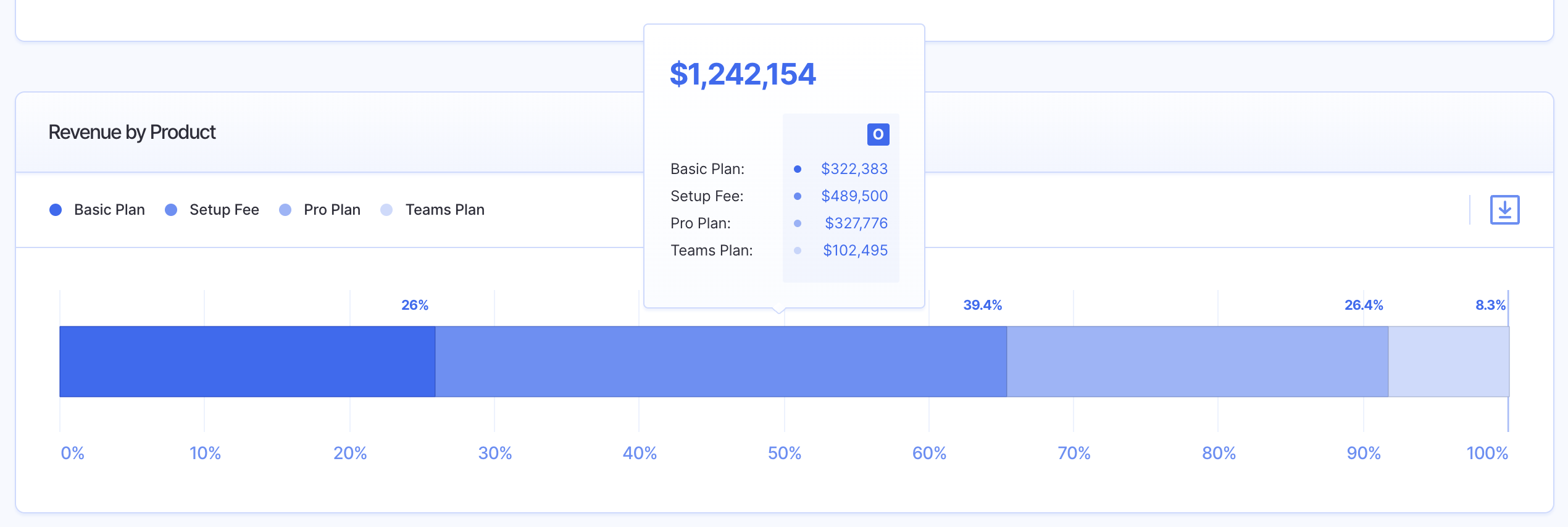Click the Pro Plan legend dot

click(x=285, y=210)
